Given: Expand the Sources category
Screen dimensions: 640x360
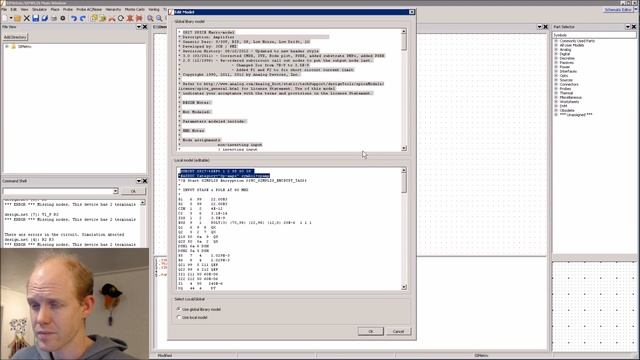Looking at the screenshot, I should pos(556,80).
